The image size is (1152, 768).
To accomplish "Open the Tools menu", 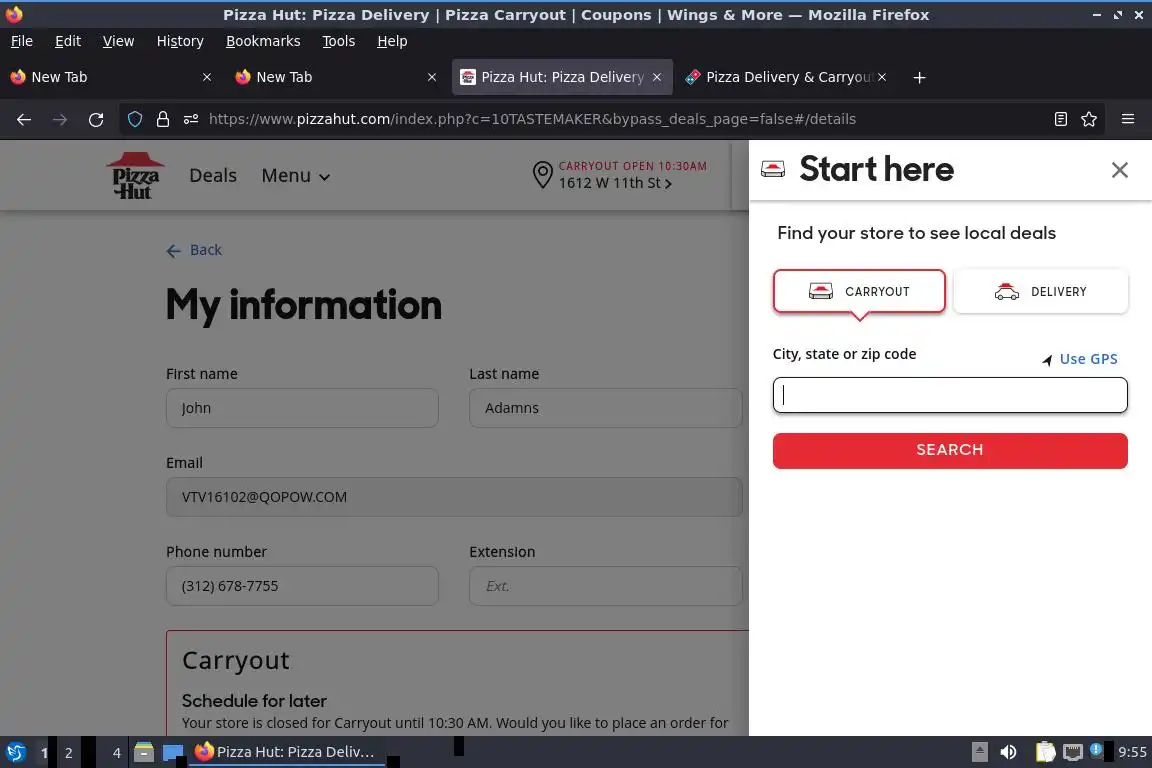I will (x=339, y=41).
